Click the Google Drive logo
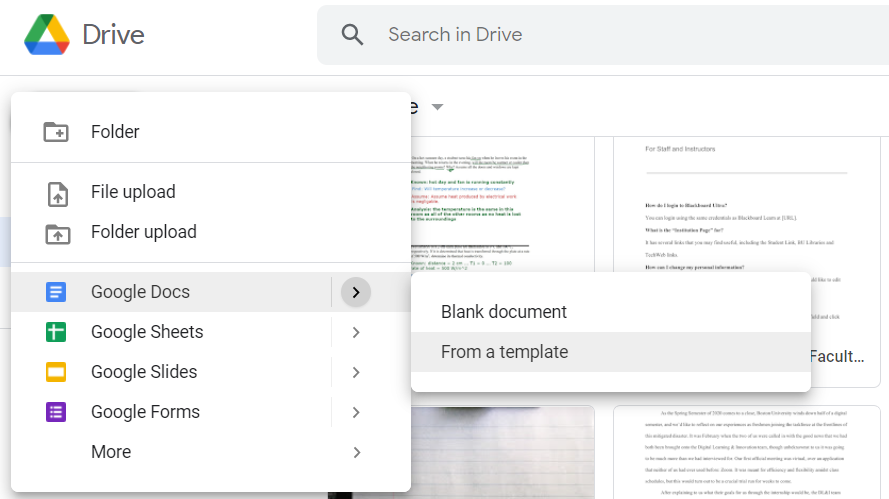 pos(47,35)
